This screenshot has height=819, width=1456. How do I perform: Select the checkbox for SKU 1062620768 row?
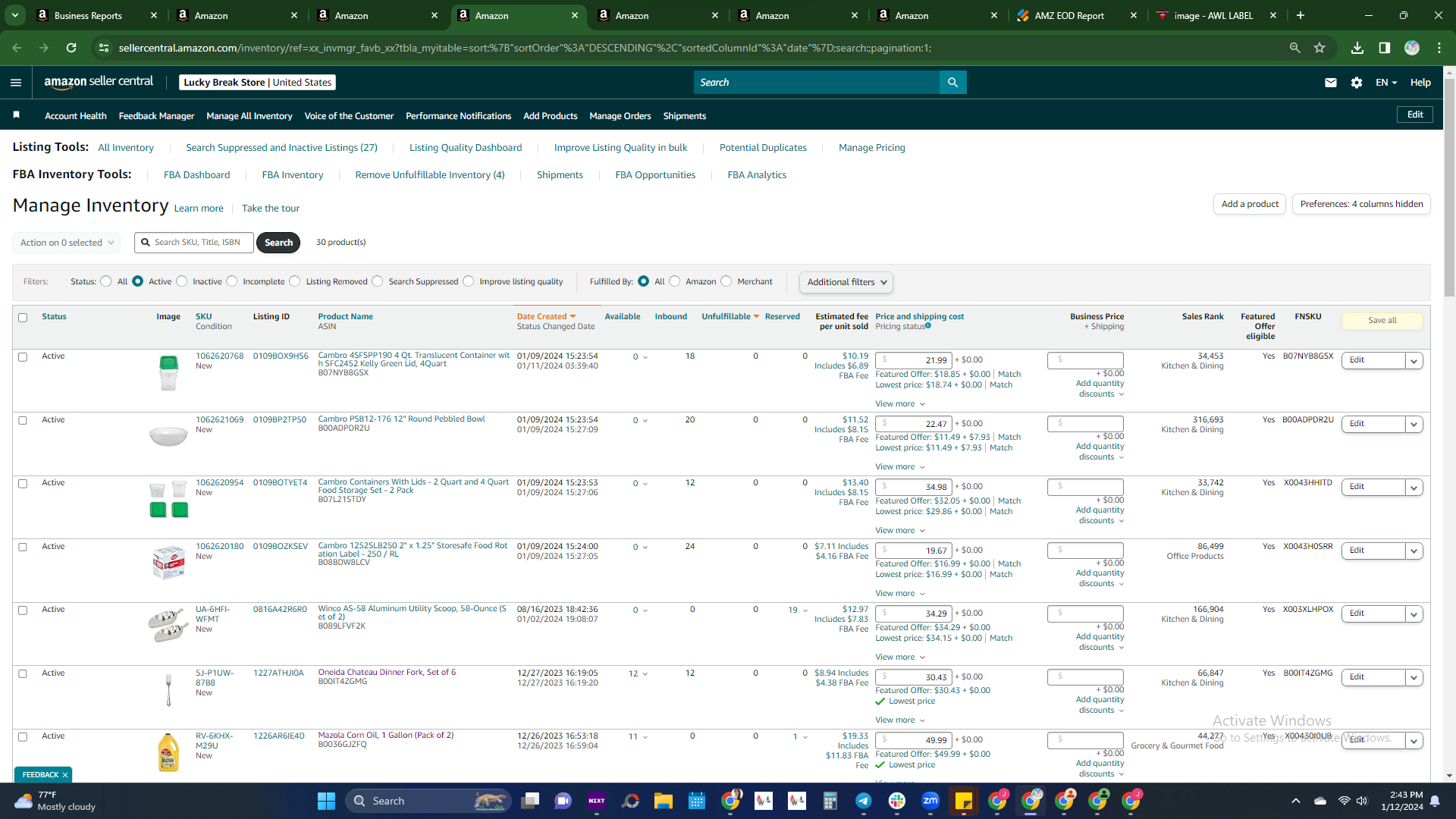(23, 357)
